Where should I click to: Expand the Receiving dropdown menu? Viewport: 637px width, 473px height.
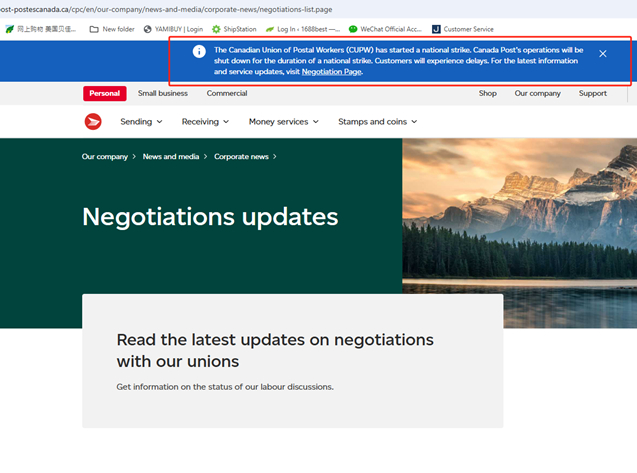[x=205, y=122]
